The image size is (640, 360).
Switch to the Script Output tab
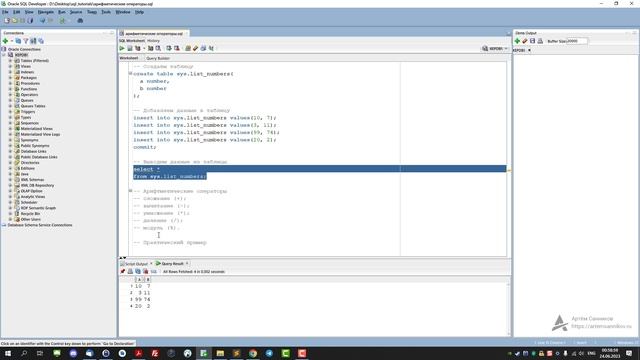(136, 264)
